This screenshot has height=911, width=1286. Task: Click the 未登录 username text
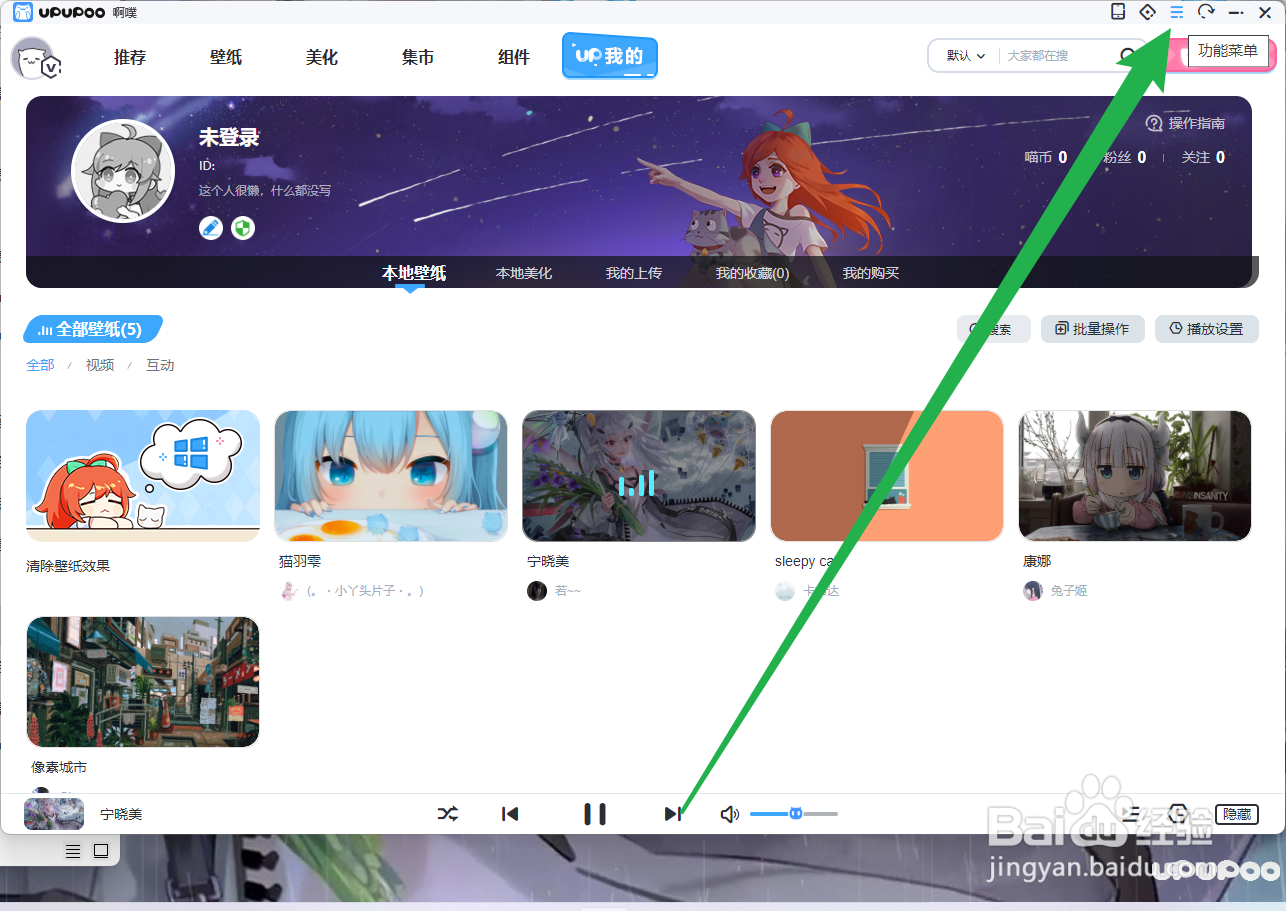tap(229, 138)
